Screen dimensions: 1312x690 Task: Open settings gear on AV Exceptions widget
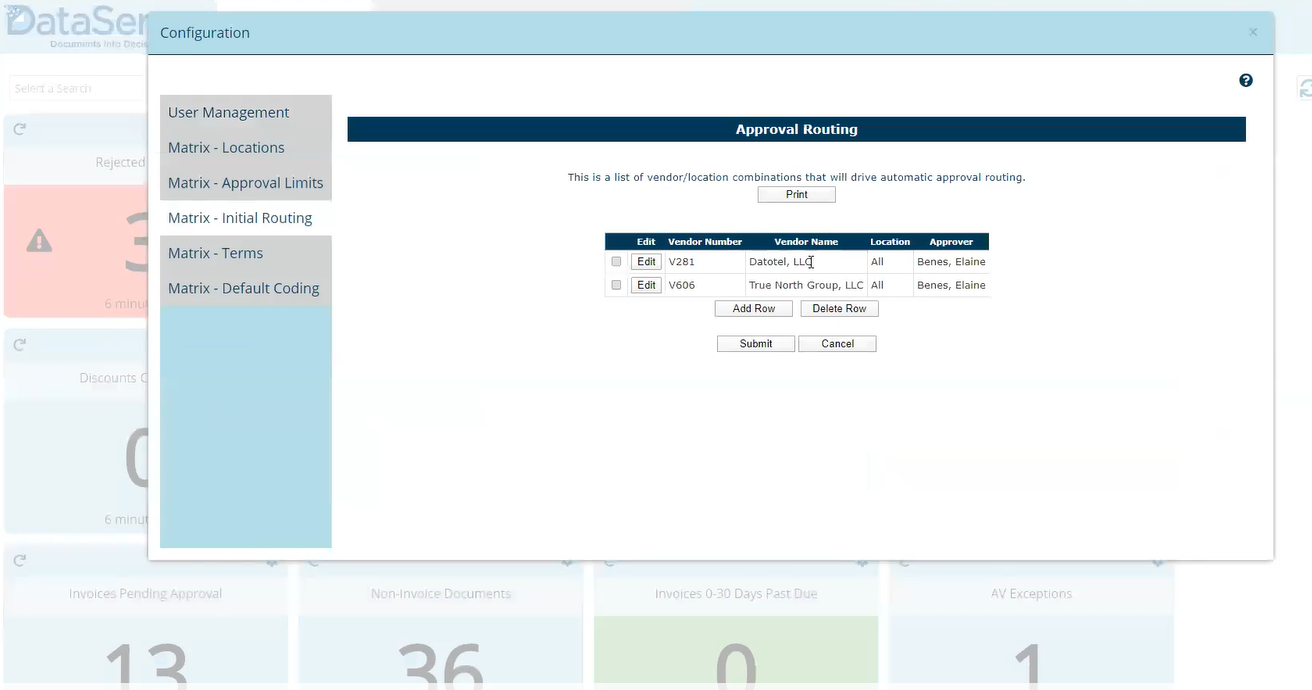[1157, 561]
